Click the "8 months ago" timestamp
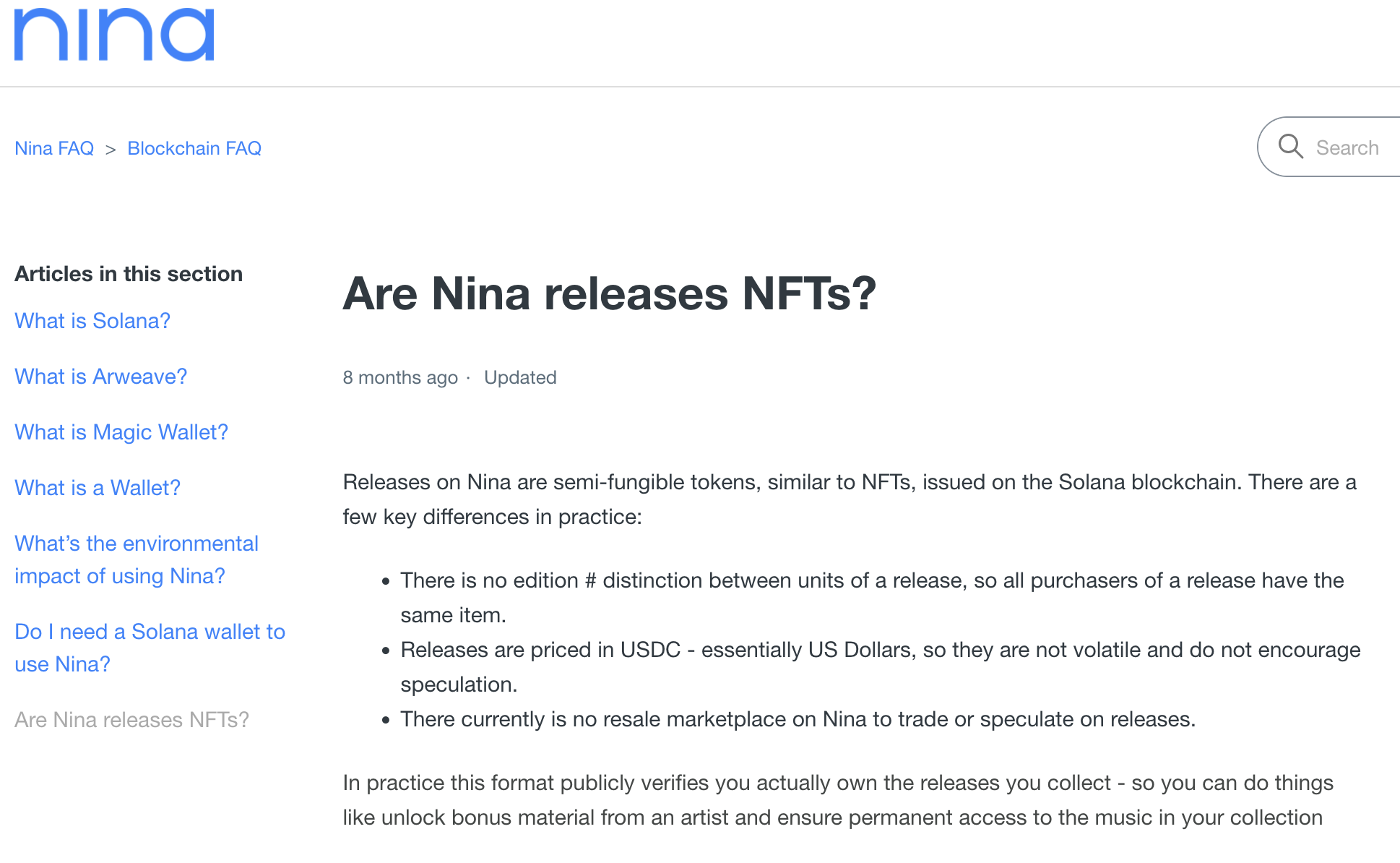This screenshot has height=863, width=1400. click(400, 378)
